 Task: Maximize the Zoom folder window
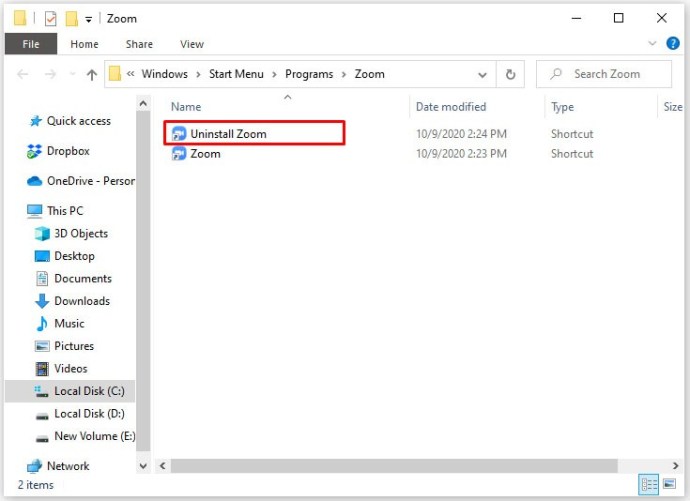tap(619, 18)
